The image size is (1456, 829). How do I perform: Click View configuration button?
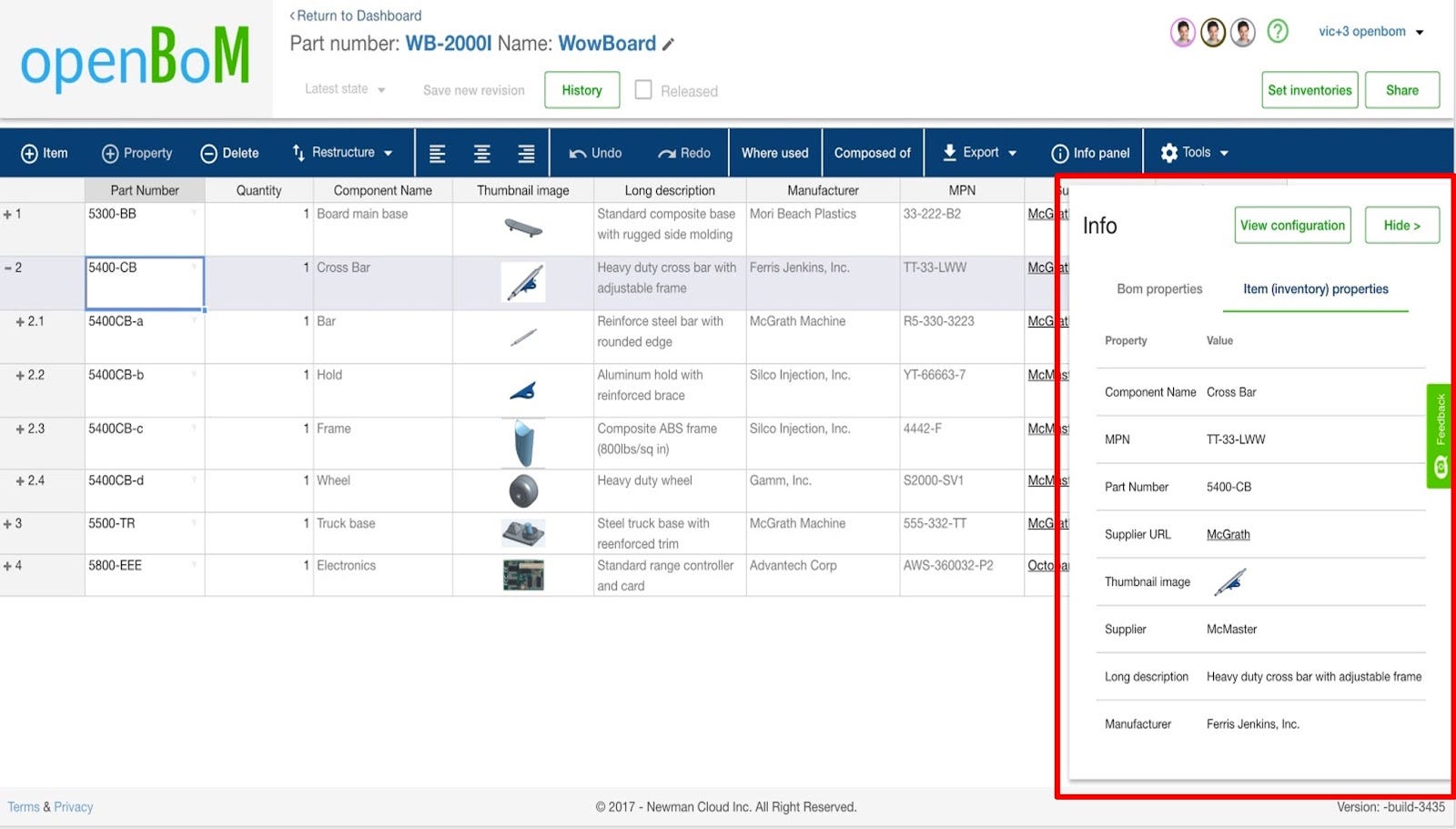tap(1292, 226)
